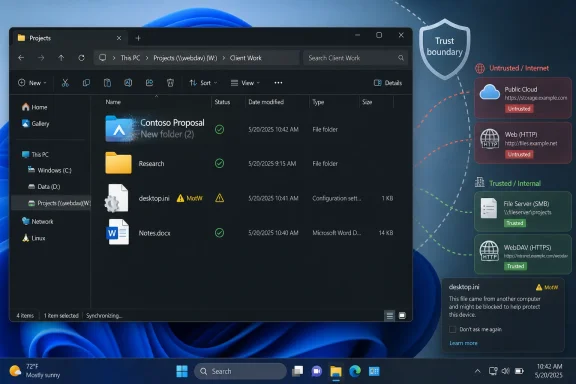The width and height of the screenshot is (576, 384).
Task: Click the Delete trash icon in the toolbar
Action: (170, 83)
